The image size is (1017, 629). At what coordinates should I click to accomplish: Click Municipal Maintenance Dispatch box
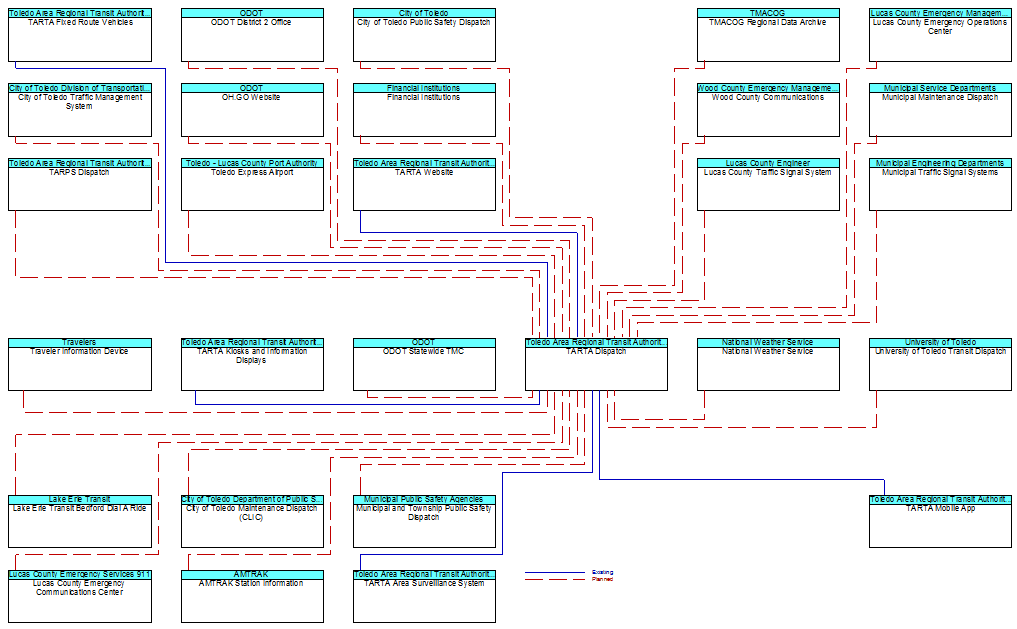pos(940,110)
